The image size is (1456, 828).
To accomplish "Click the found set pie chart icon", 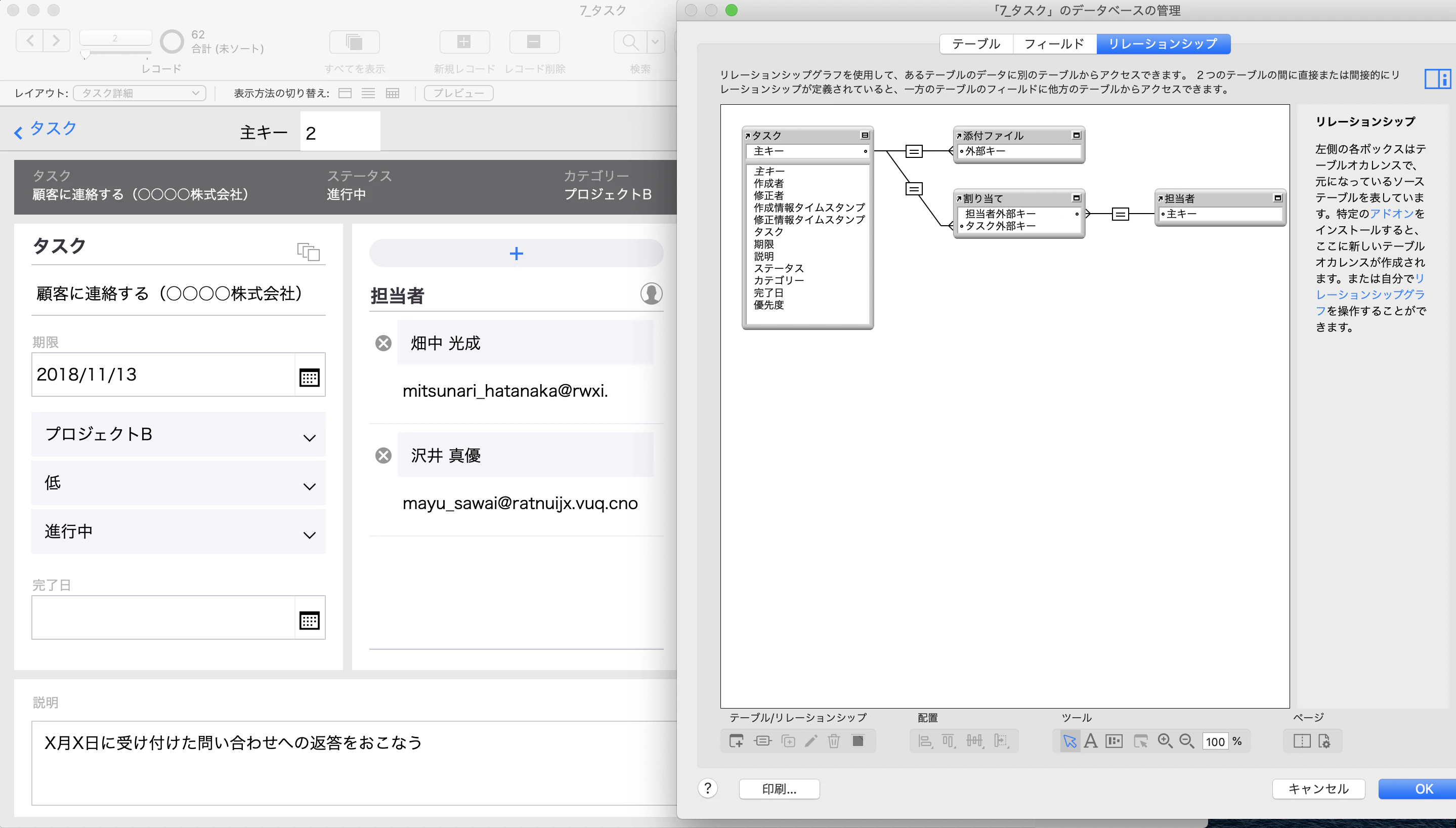I will coord(172,42).
